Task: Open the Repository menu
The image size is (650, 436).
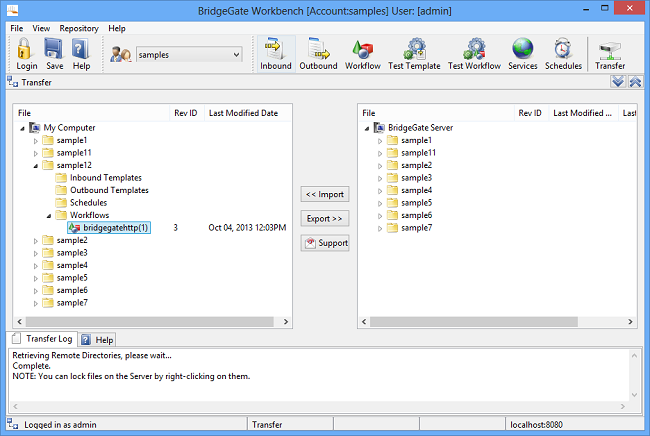Action: coord(78,29)
